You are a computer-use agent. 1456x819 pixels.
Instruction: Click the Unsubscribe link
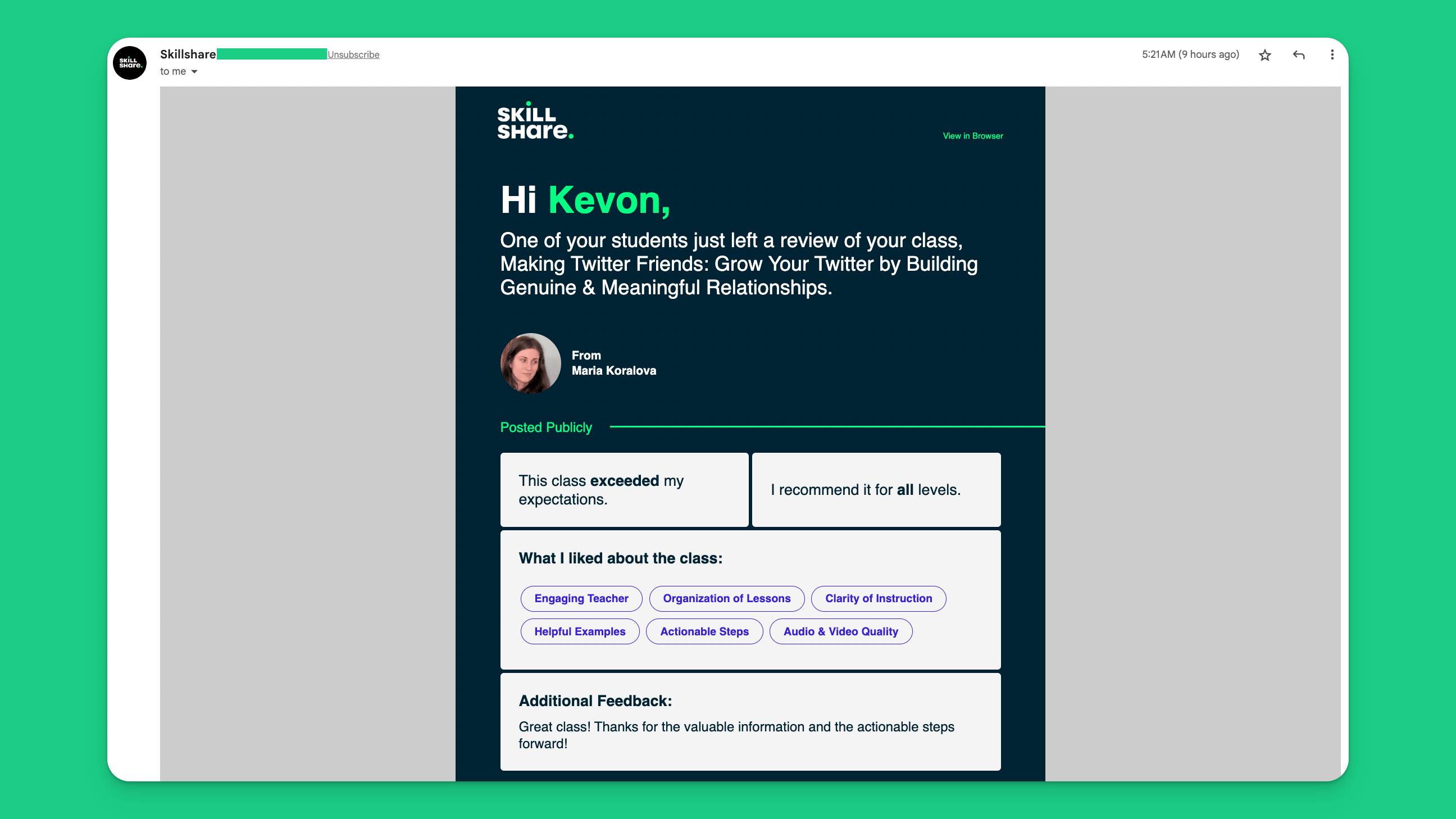[x=353, y=55]
